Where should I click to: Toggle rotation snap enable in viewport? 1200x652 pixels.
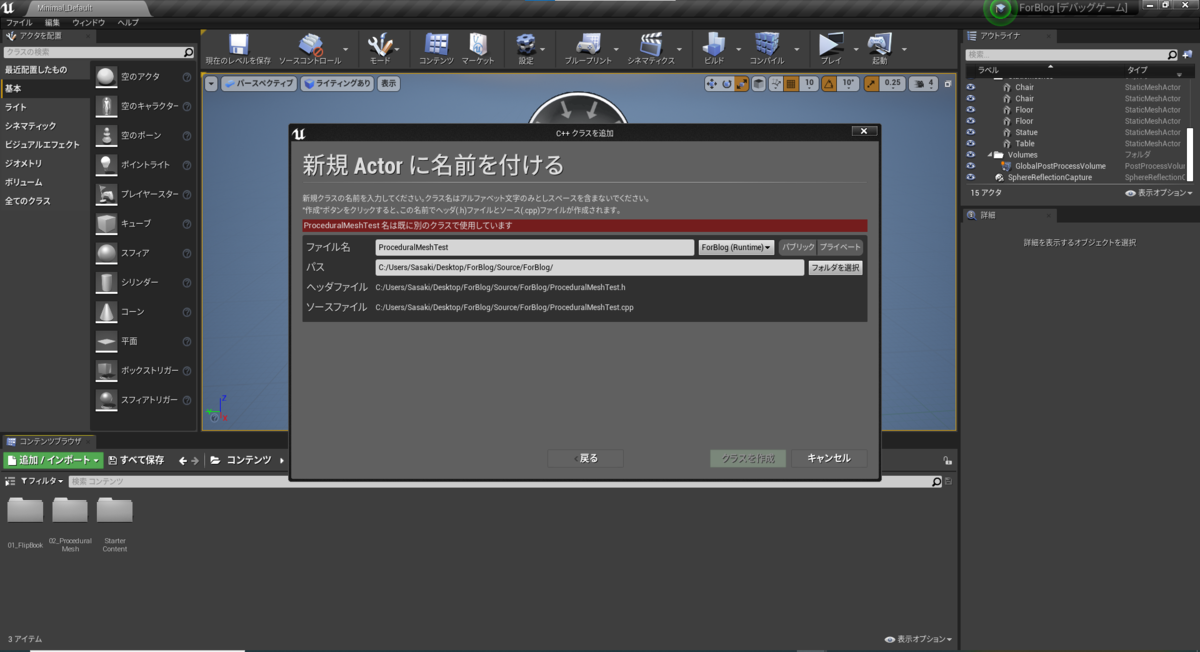829,84
